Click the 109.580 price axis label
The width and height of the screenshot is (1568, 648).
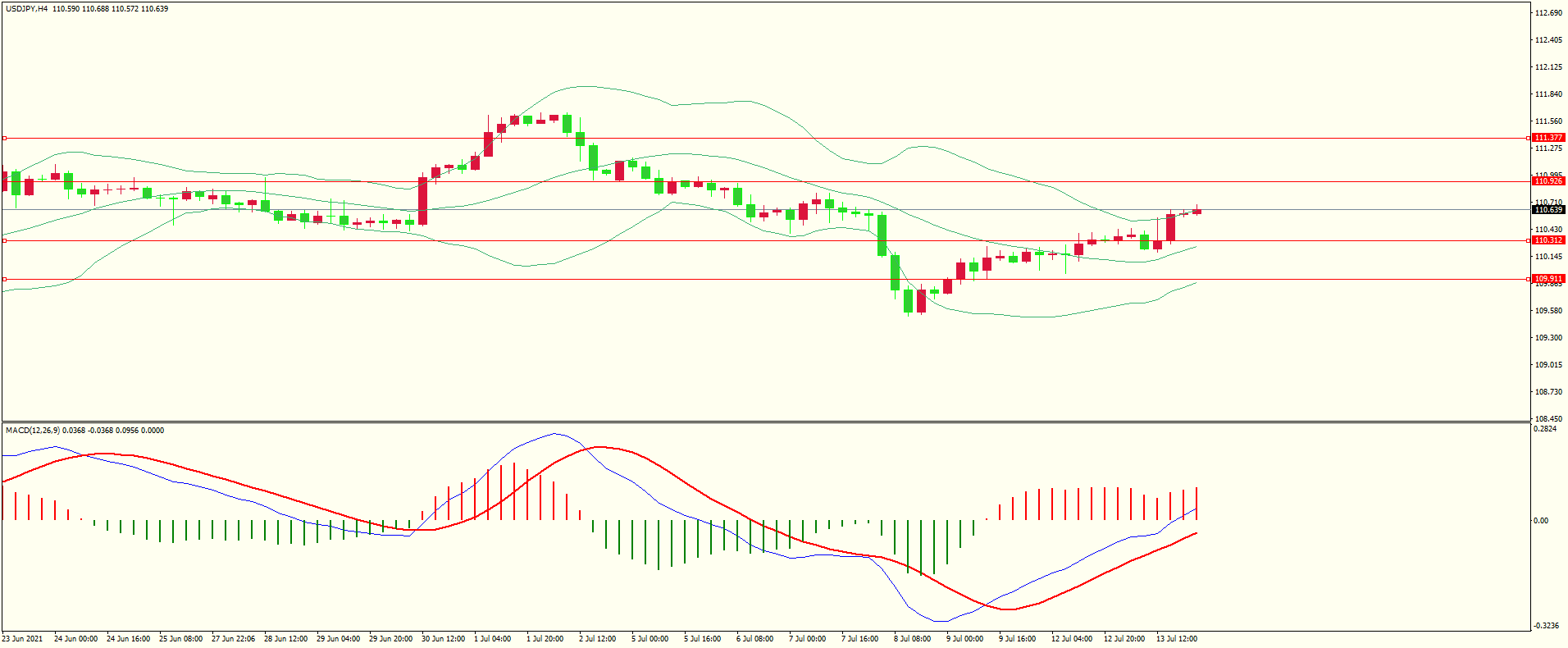coord(1548,311)
